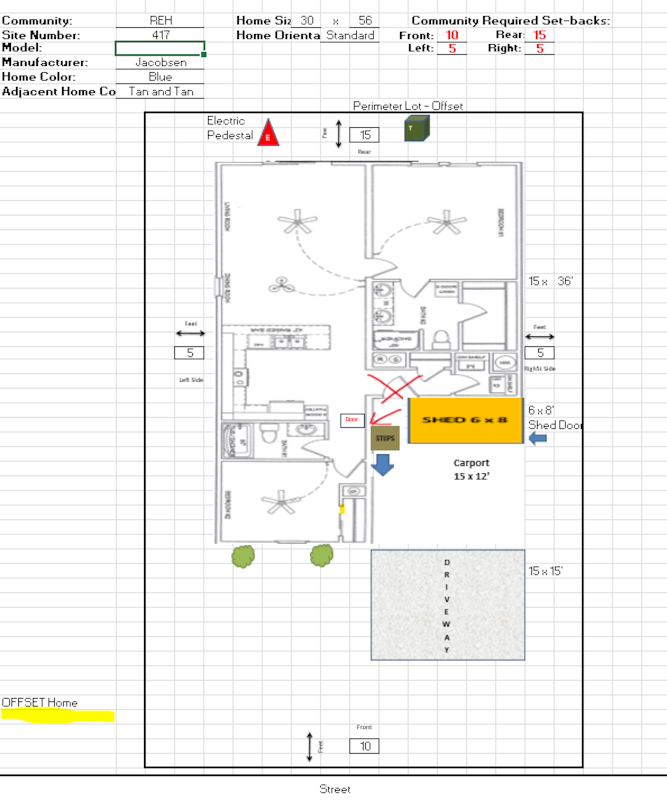Click the left side horizontal double arrow
The width and height of the screenshot is (667, 800).
click(189, 335)
